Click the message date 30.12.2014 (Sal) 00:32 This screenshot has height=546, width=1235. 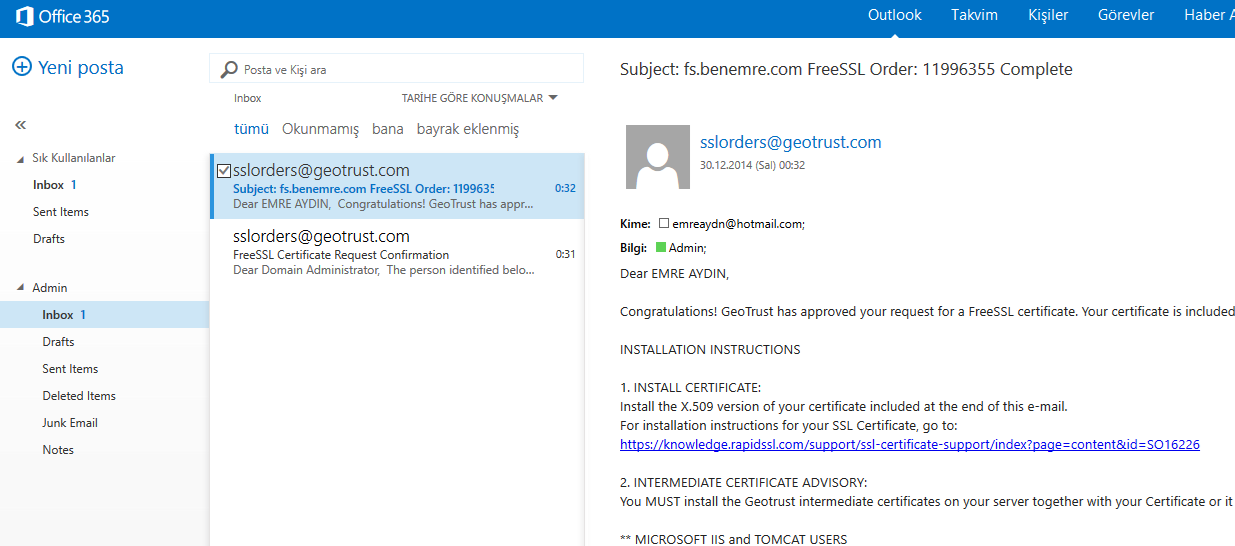pyautogui.click(x=752, y=165)
